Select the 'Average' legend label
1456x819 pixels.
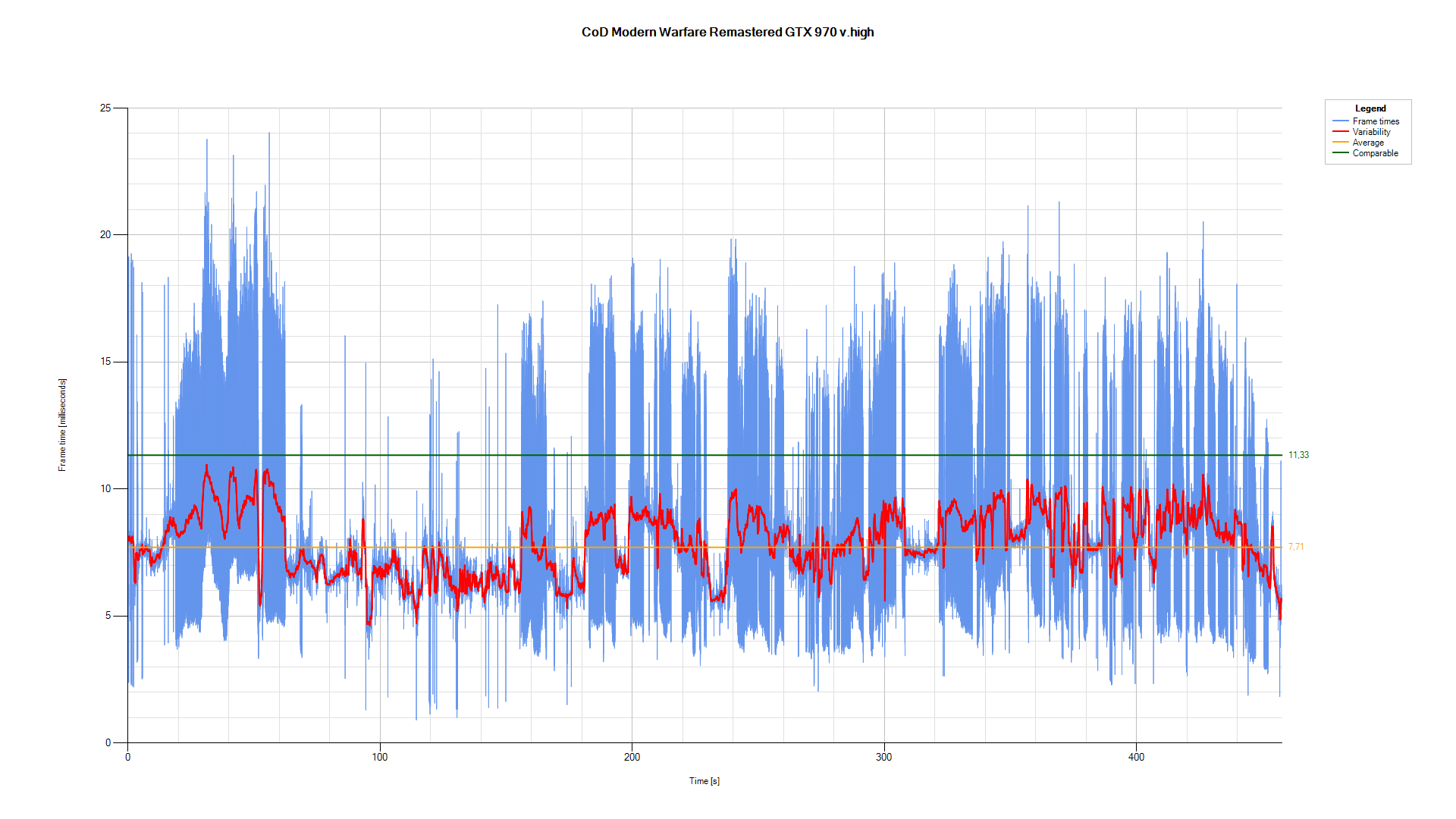(1368, 143)
